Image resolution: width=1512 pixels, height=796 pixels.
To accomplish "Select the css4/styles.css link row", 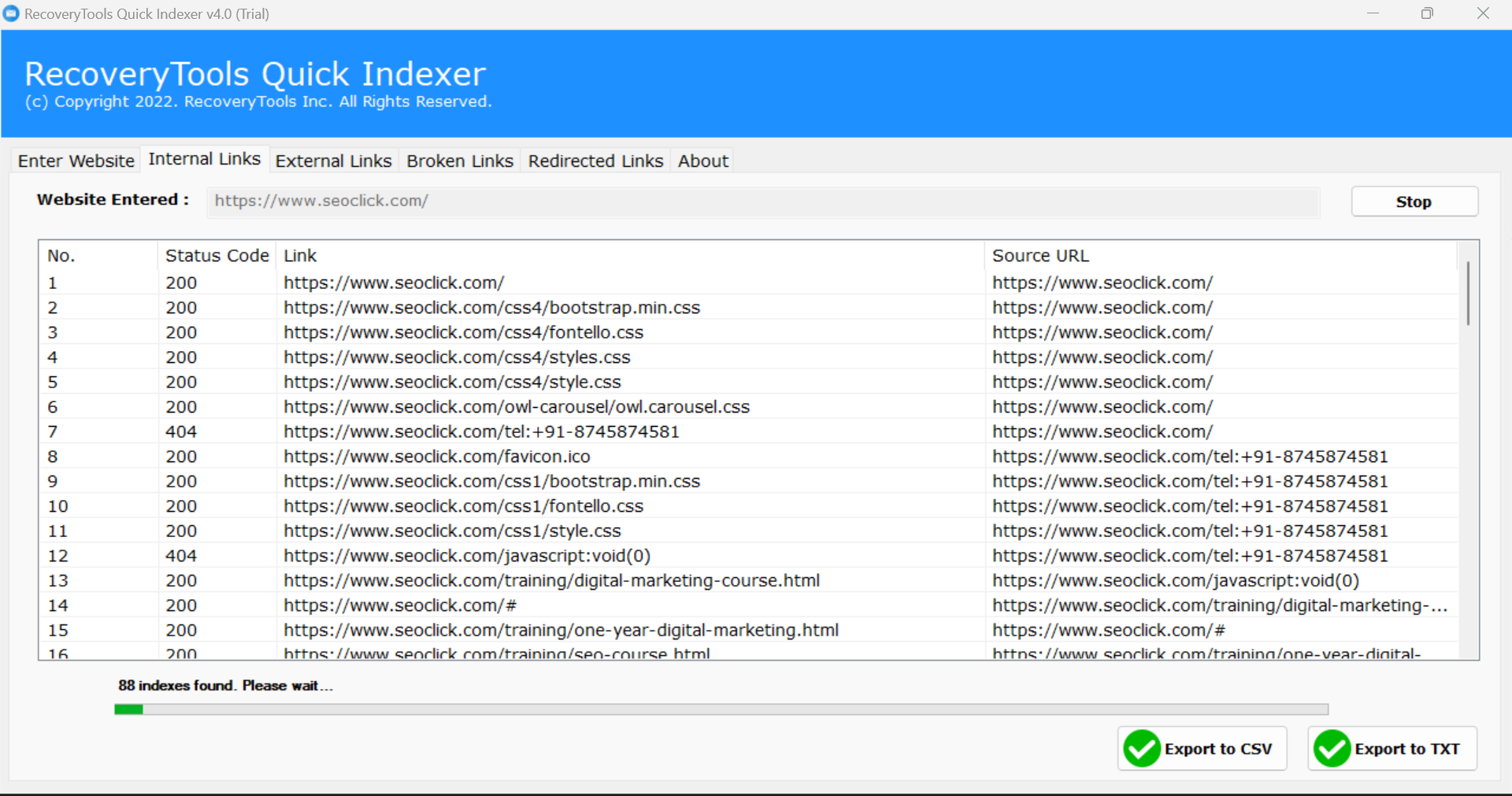I will click(x=457, y=357).
